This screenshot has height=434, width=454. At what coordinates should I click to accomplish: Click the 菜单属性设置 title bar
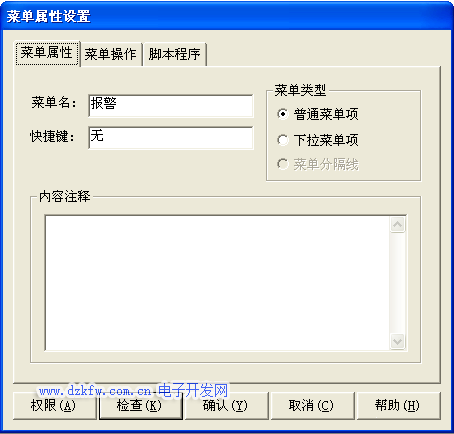coord(227,16)
